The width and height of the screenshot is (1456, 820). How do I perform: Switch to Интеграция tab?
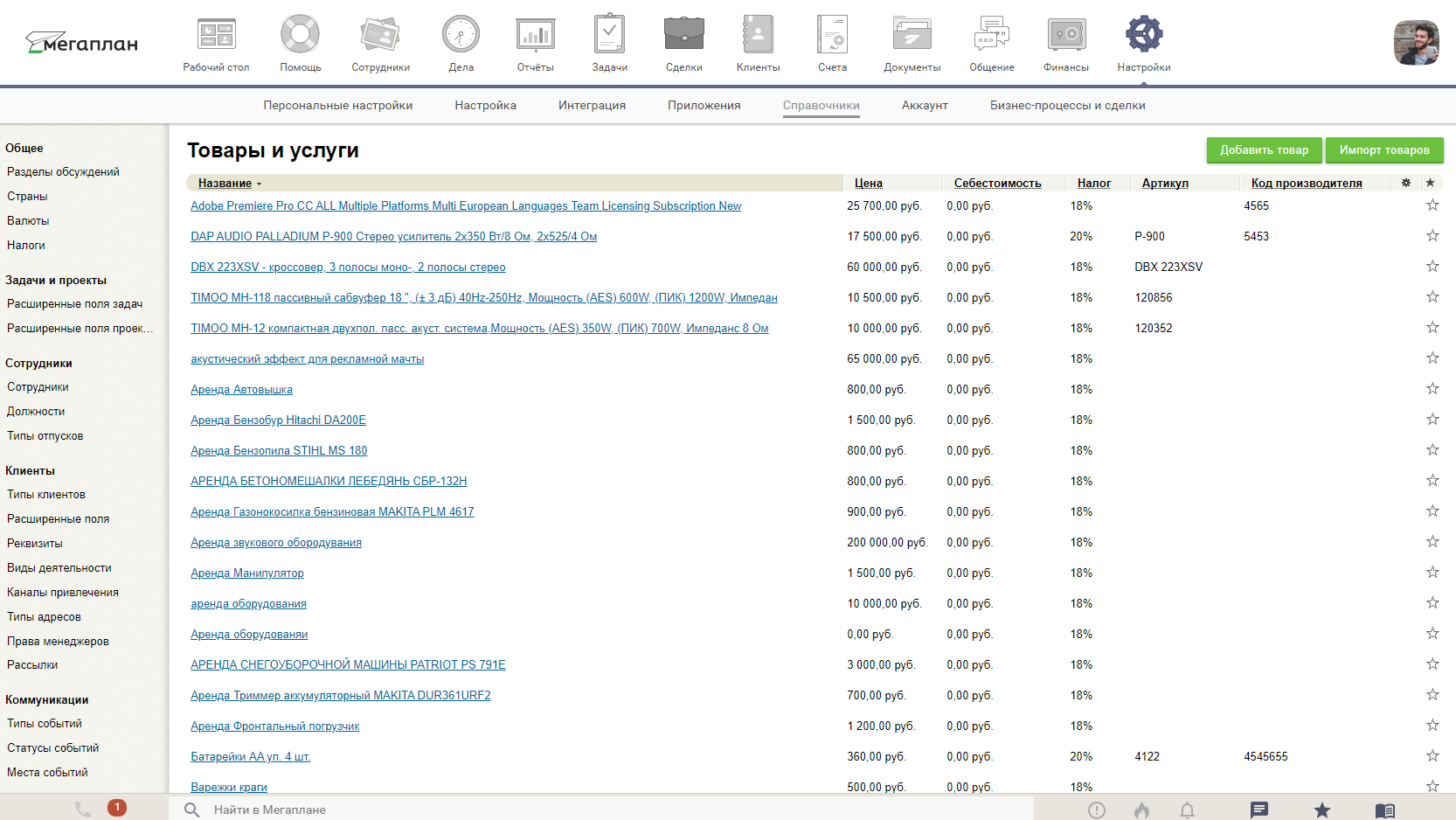point(592,105)
